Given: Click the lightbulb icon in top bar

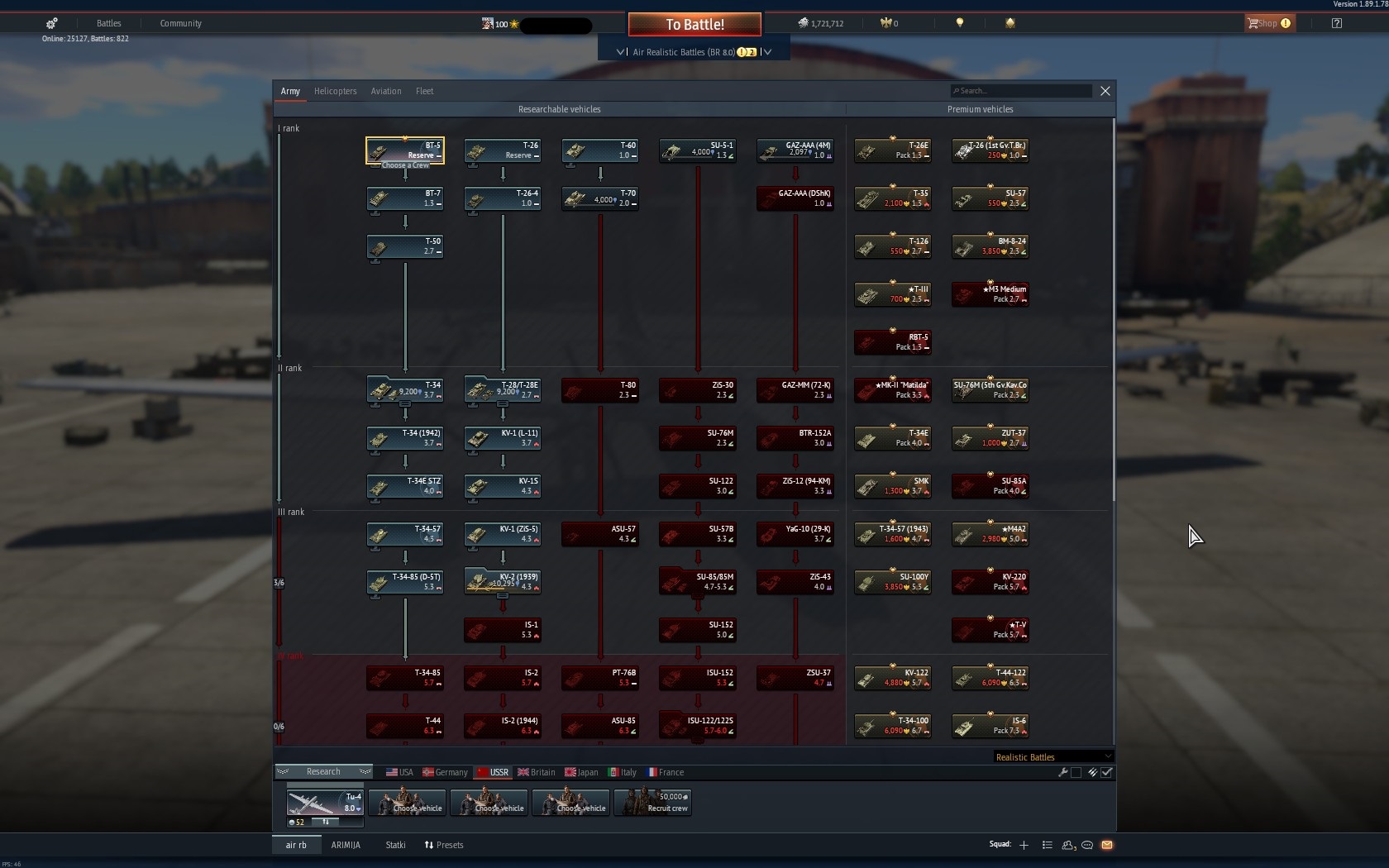Looking at the screenshot, I should (960, 23).
